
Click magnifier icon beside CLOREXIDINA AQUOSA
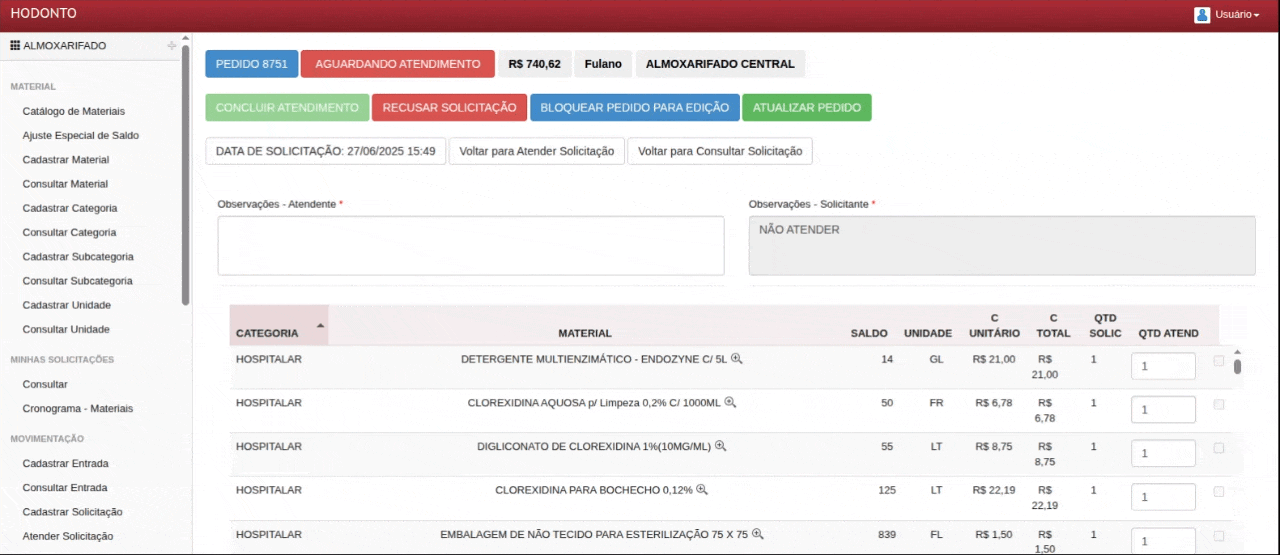[x=730, y=402]
